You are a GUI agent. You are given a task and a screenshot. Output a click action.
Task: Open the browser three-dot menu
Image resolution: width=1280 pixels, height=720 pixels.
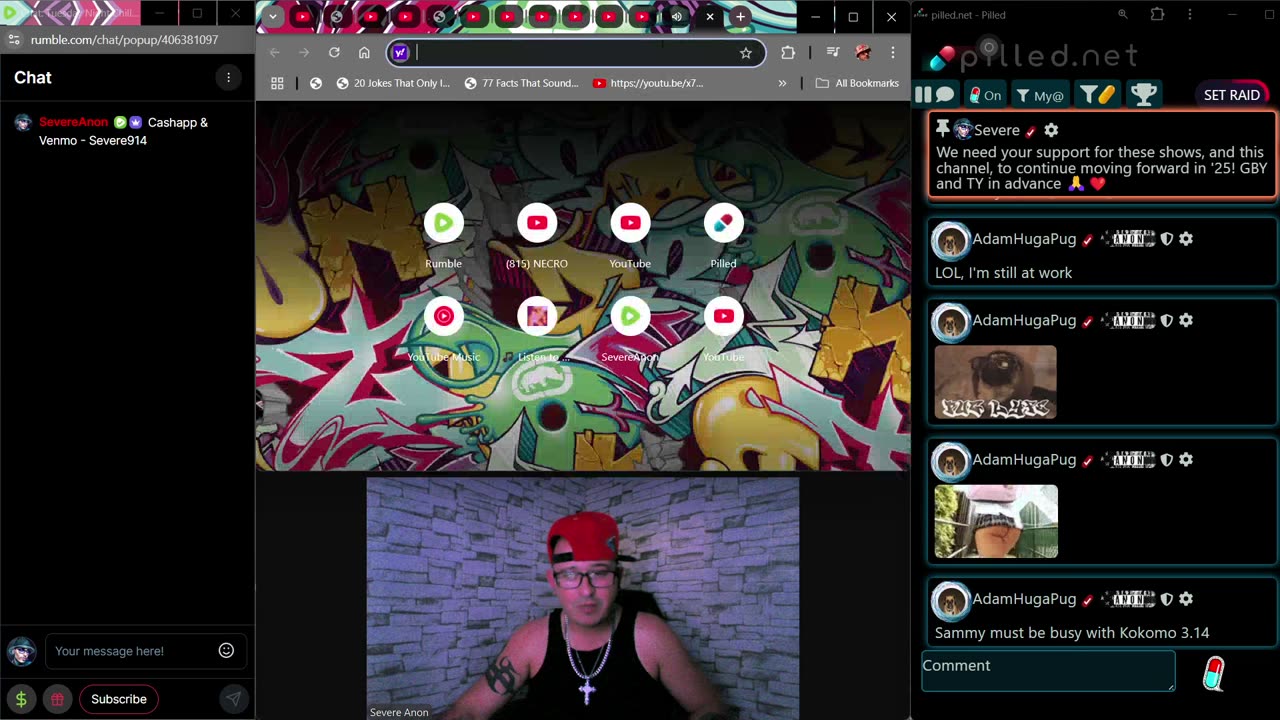click(893, 53)
